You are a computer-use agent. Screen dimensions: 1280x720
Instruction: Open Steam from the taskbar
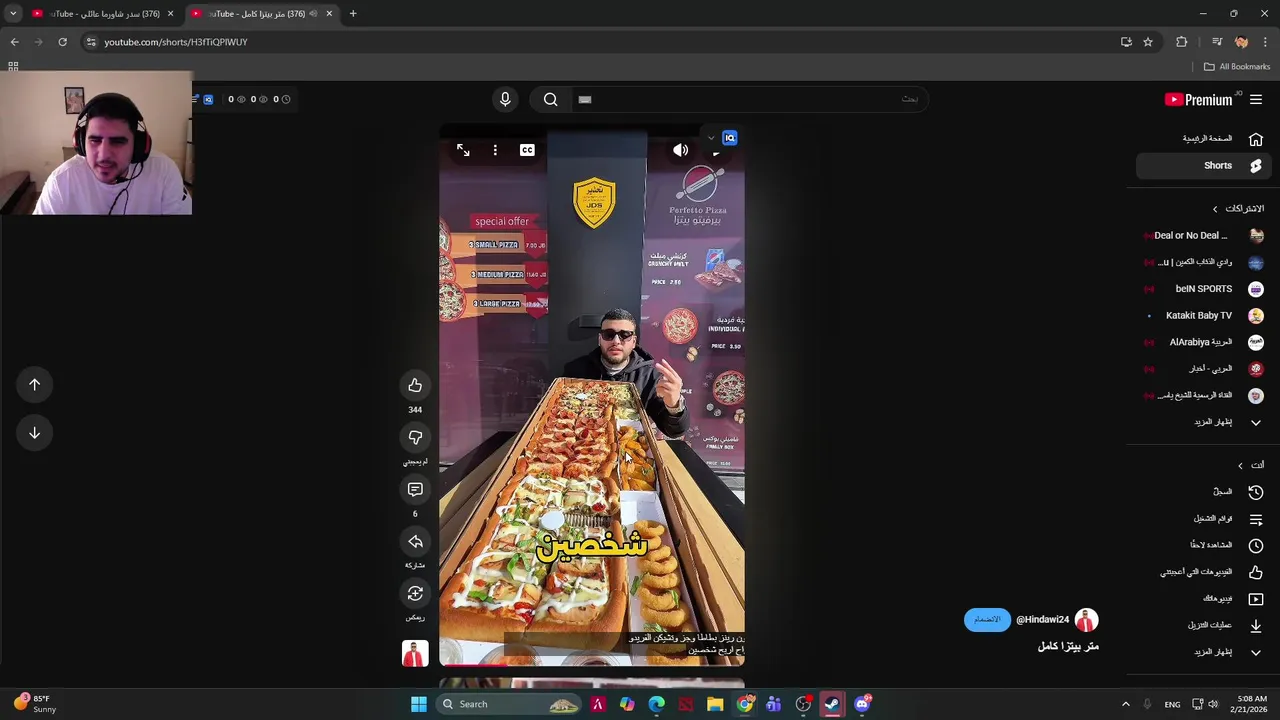point(832,704)
